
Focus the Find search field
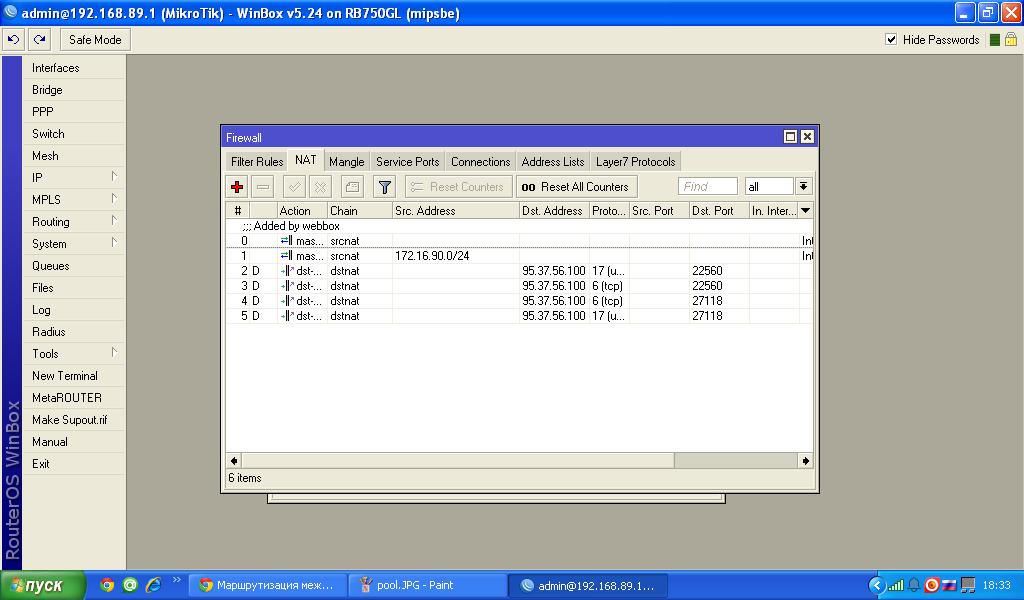tap(707, 187)
